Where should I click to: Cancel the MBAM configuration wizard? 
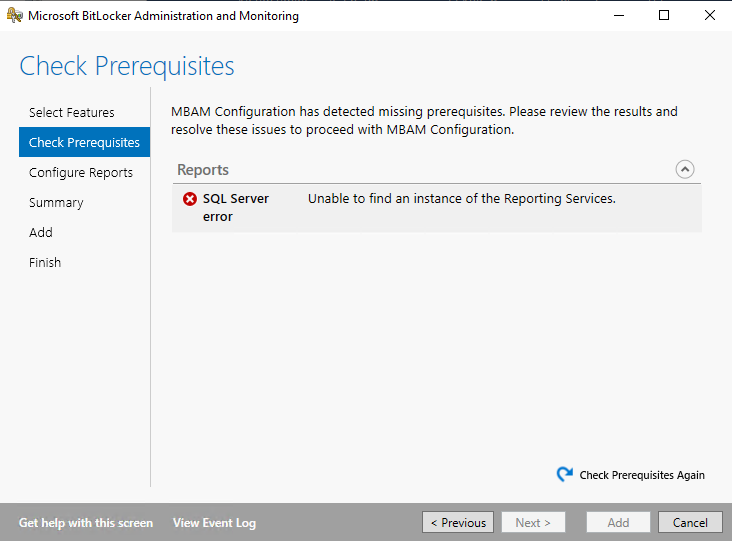coord(690,522)
